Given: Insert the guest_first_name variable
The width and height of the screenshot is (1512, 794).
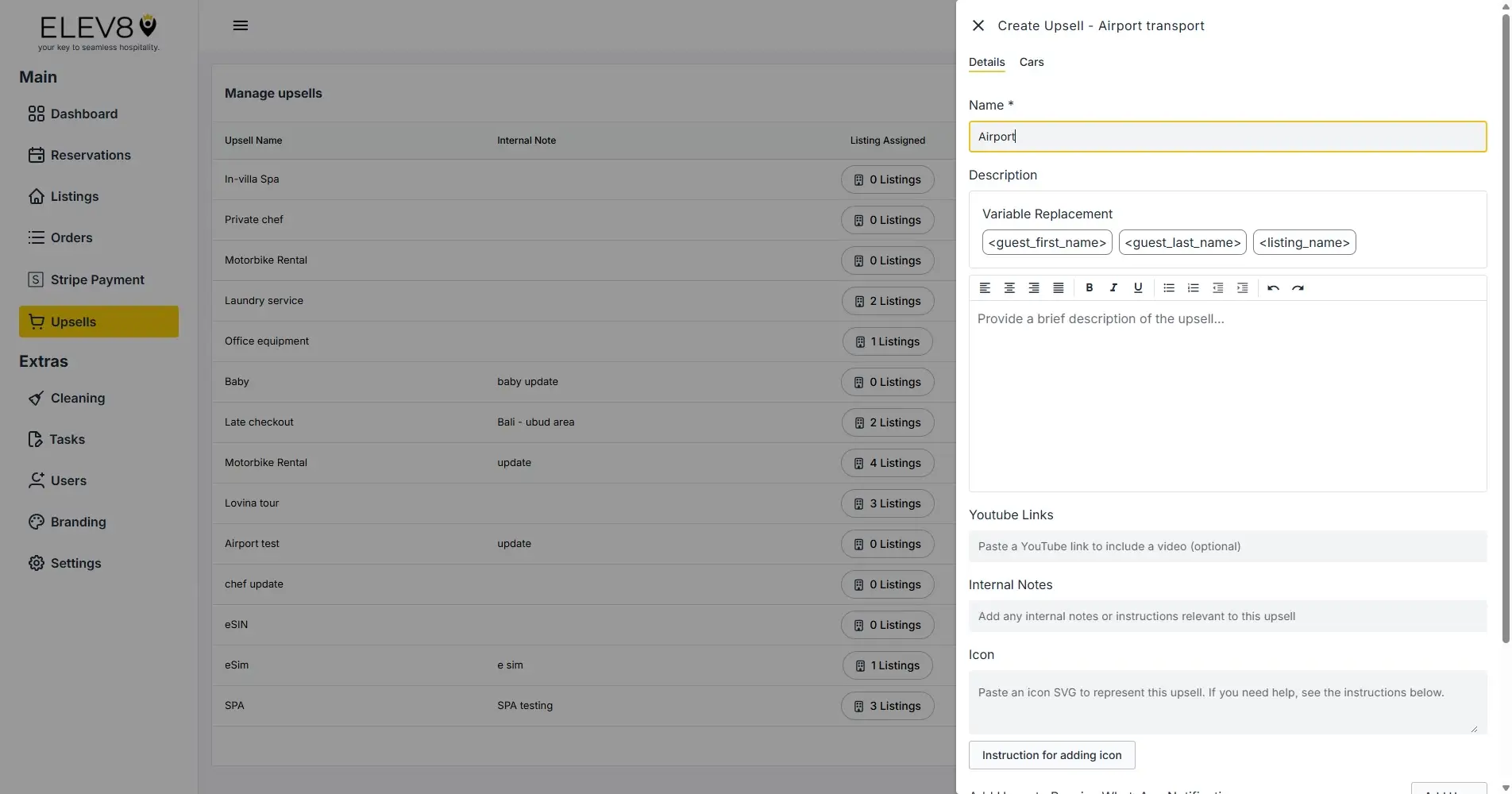Looking at the screenshot, I should point(1047,242).
